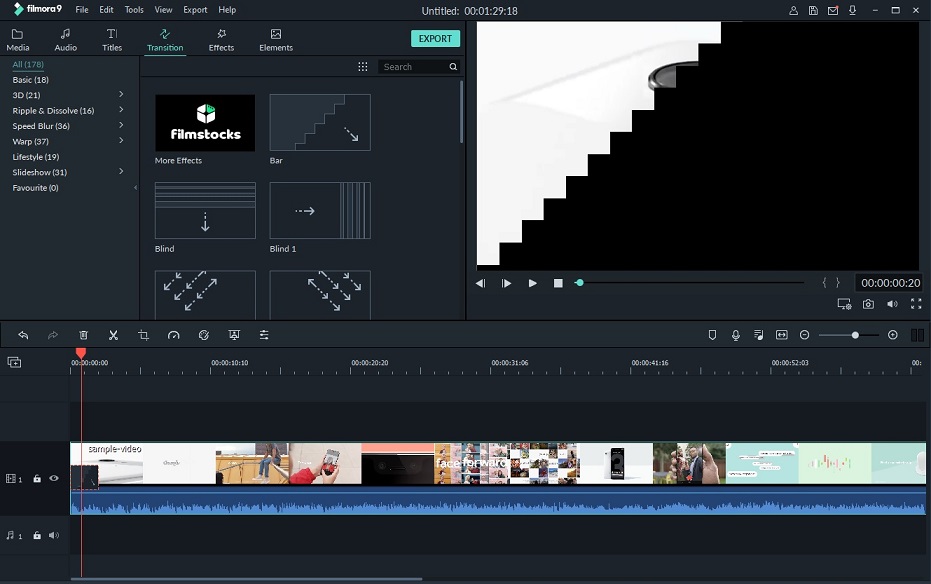The image size is (931, 584).
Task: Open the Crop tool
Action: pos(143,335)
